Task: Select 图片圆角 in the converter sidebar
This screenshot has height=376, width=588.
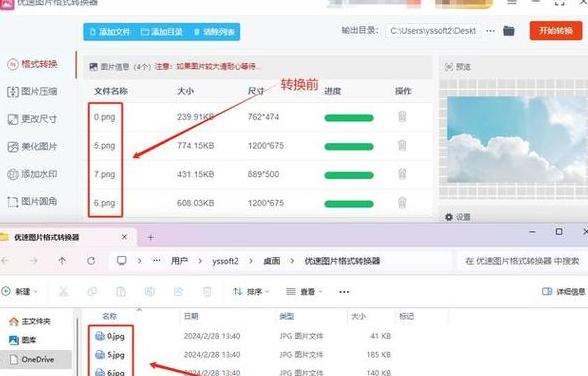Action: click(x=33, y=202)
